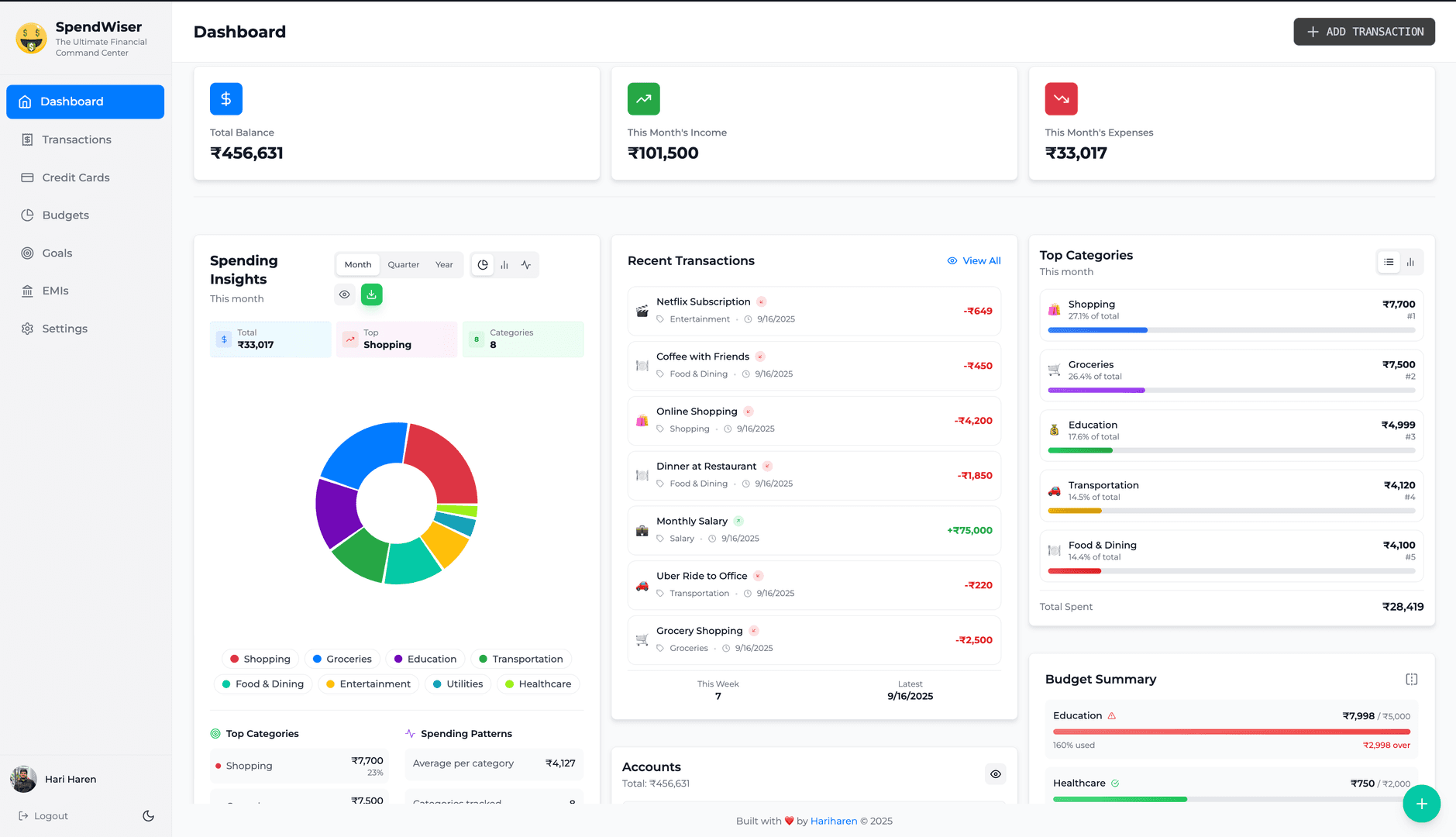Select the Year period tab
Viewport: 1456px width, 837px height.
coord(444,265)
